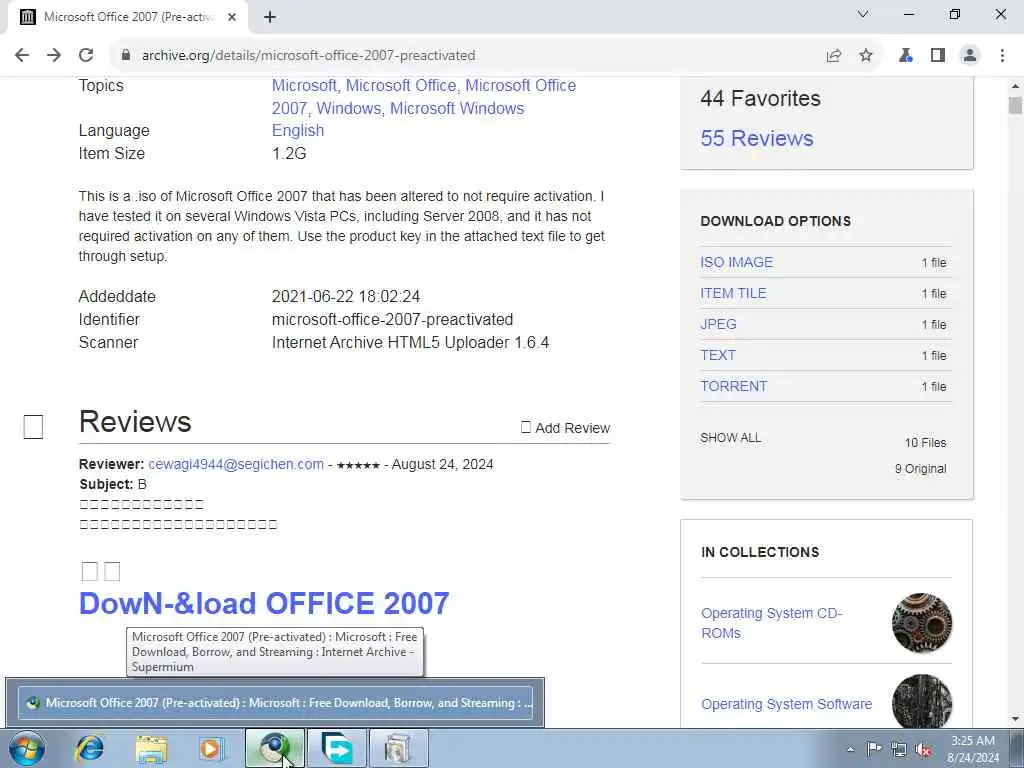Viewport: 1024px width, 768px height.
Task: Open the Microsoft Office topic link
Action: 401,86
